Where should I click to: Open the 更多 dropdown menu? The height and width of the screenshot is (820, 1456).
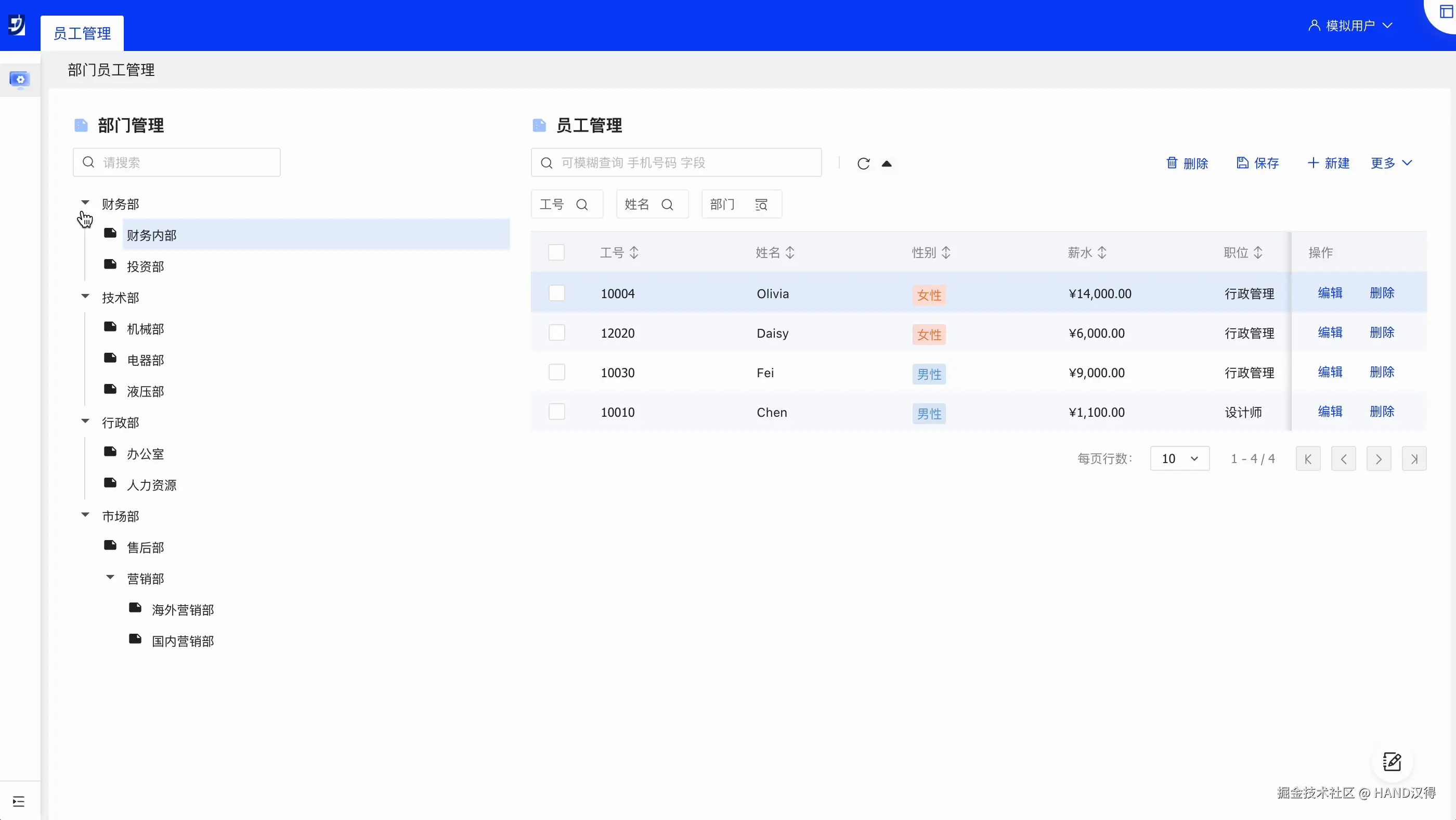pos(1391,163)
